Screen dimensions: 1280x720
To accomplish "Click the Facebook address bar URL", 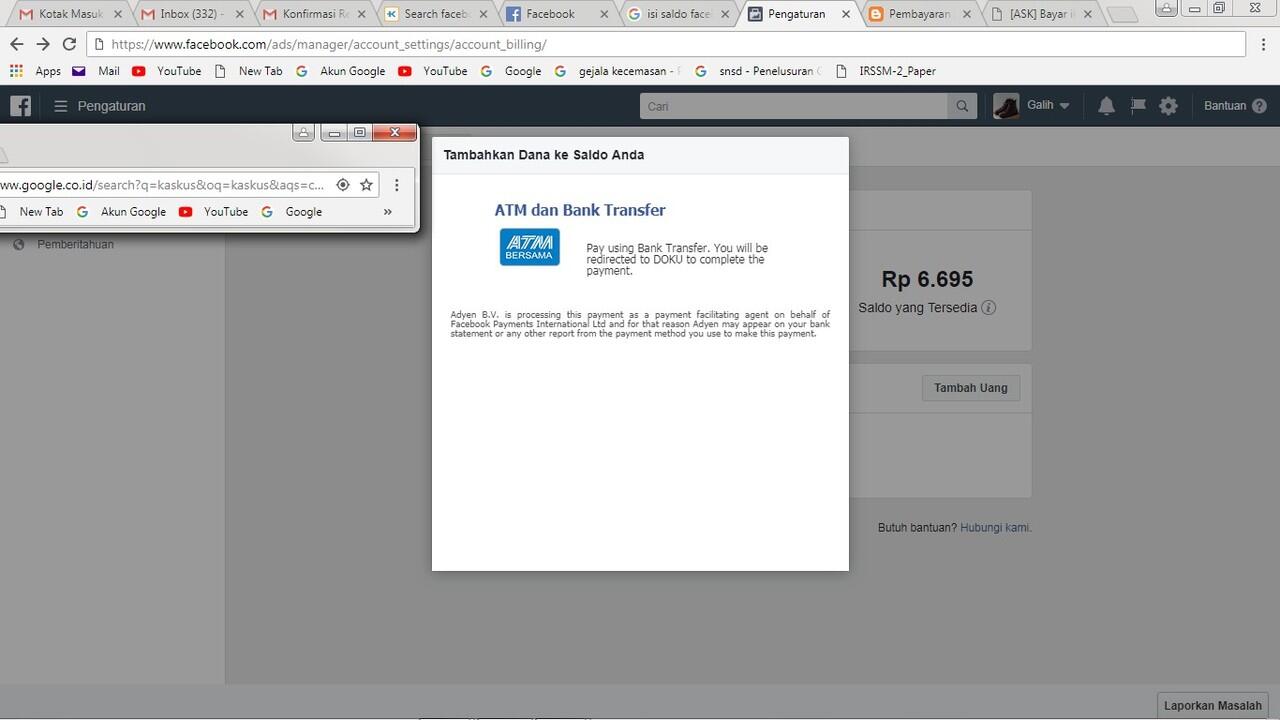I will pyautogui.click(x=329, y=44).
